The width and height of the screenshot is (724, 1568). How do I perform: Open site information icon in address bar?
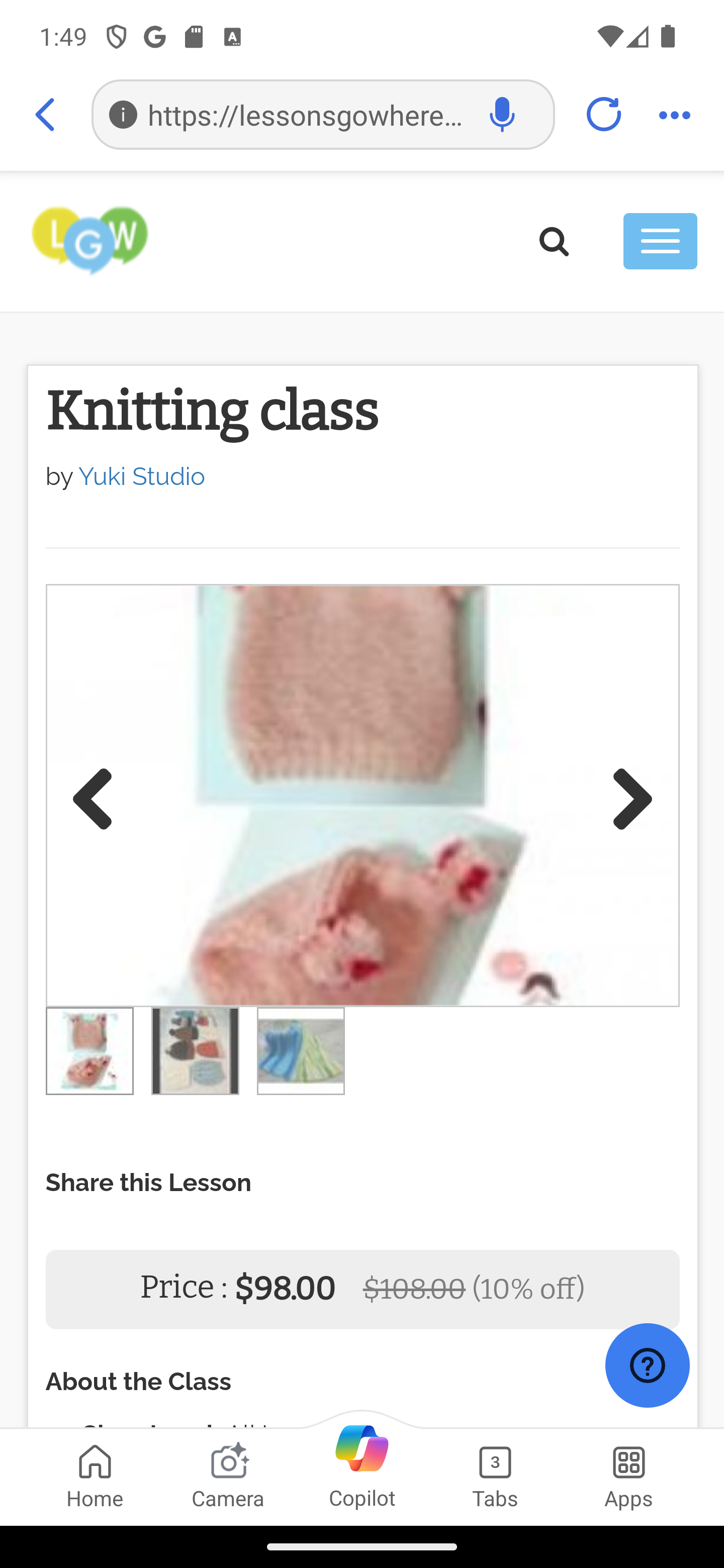point(123,115)
